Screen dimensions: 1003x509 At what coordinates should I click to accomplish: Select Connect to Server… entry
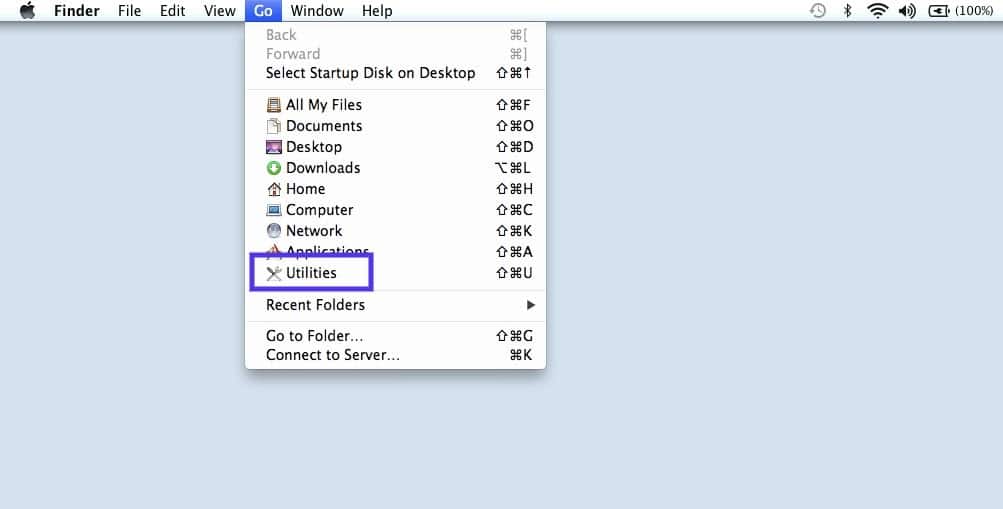(x=333, y=355)
